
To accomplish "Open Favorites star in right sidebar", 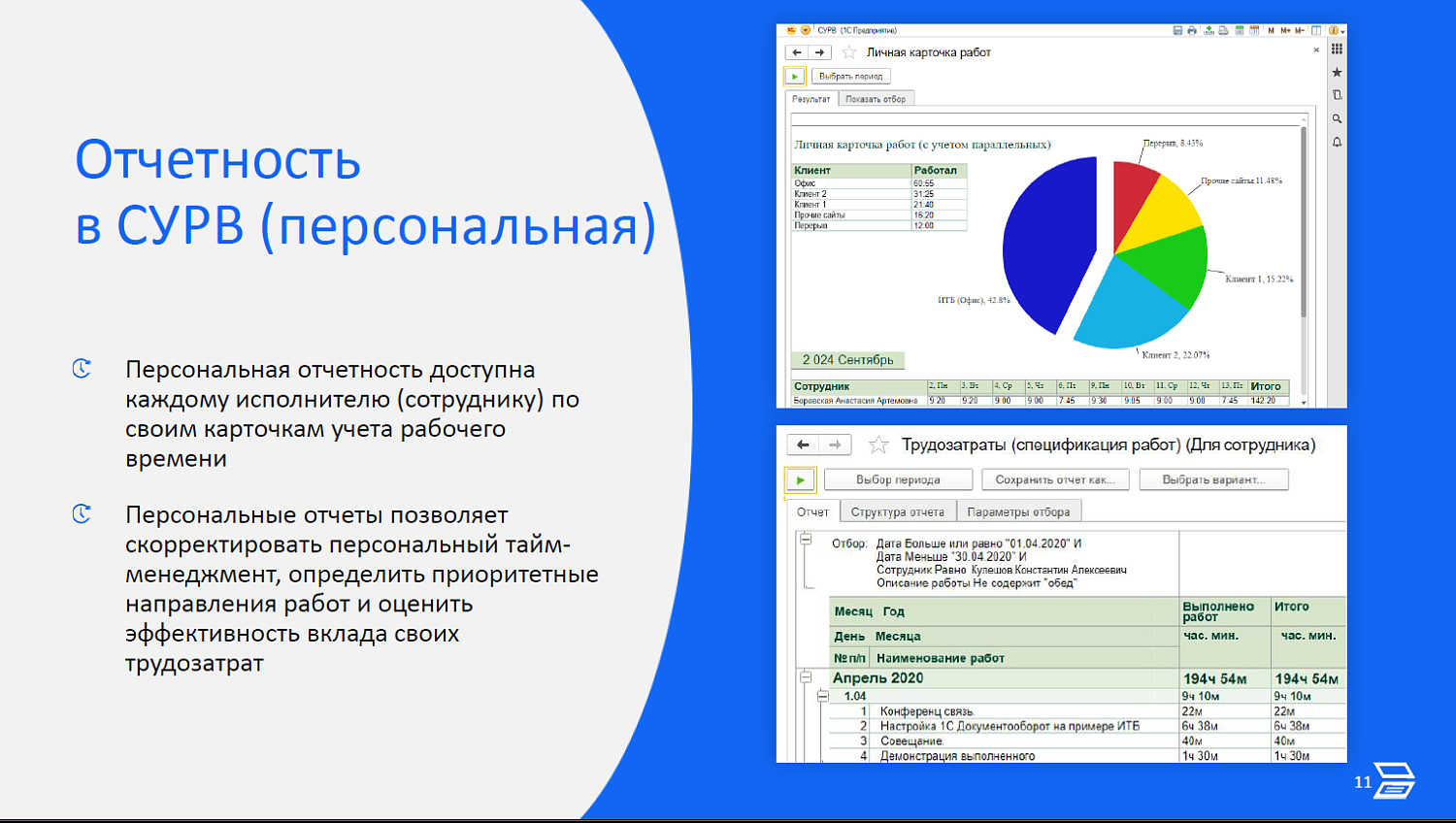I will [x=1337, y=72].
